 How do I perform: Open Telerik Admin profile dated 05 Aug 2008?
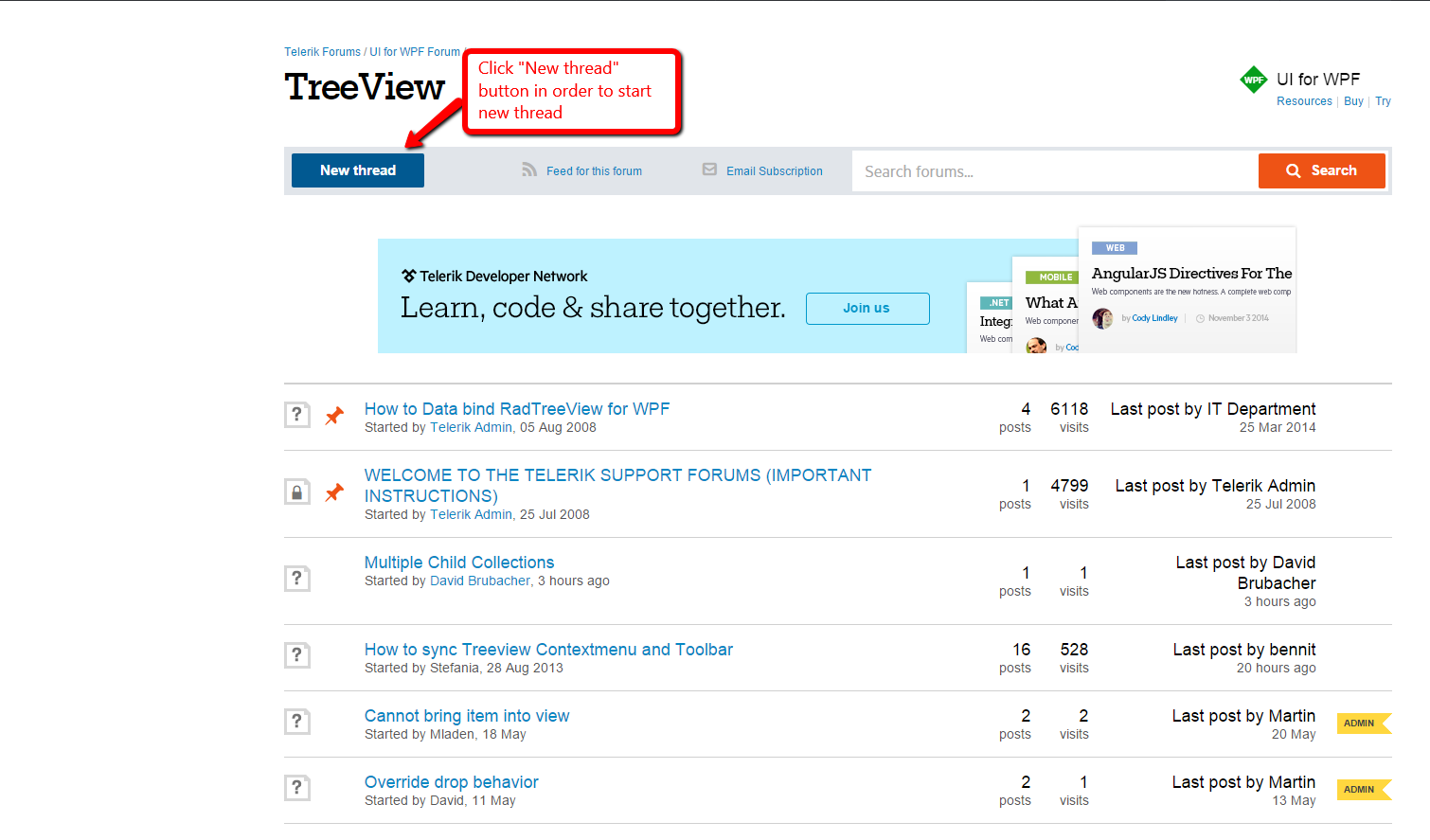471,428
